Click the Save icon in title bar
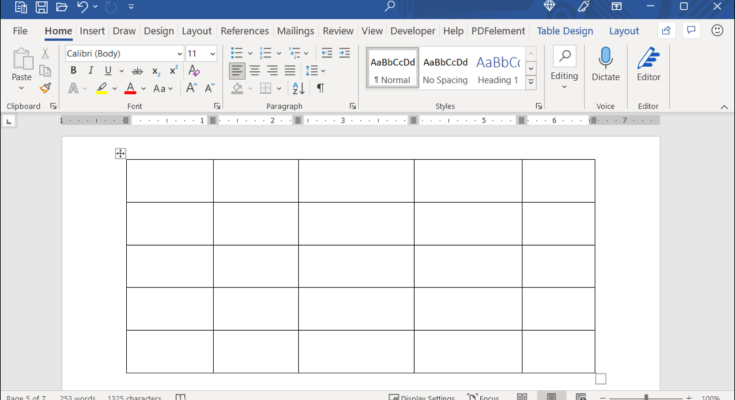The height and width of the screenshot is (400, 735). point(41,7)
